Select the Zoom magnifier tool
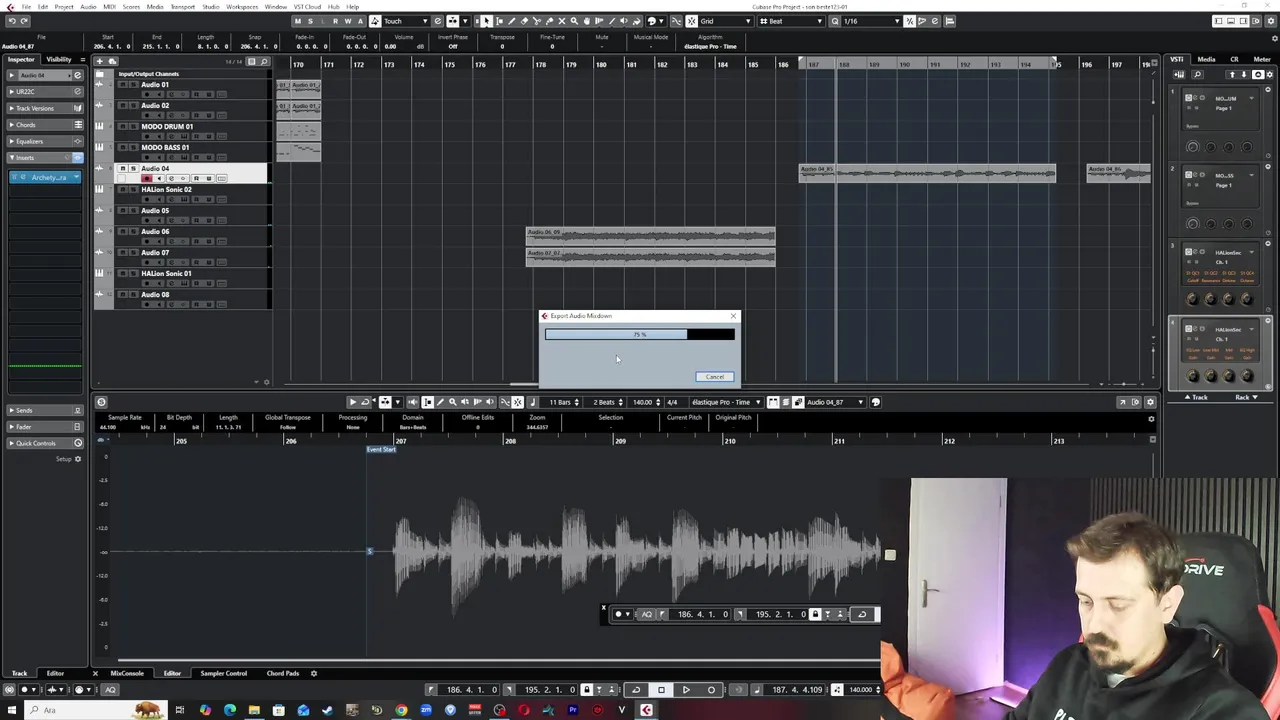1280x720 pixels. 573,21
